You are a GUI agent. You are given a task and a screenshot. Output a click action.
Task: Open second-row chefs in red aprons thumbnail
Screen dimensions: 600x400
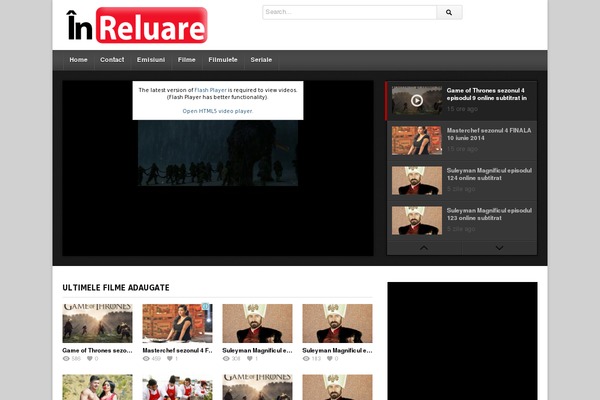(178, 387)
